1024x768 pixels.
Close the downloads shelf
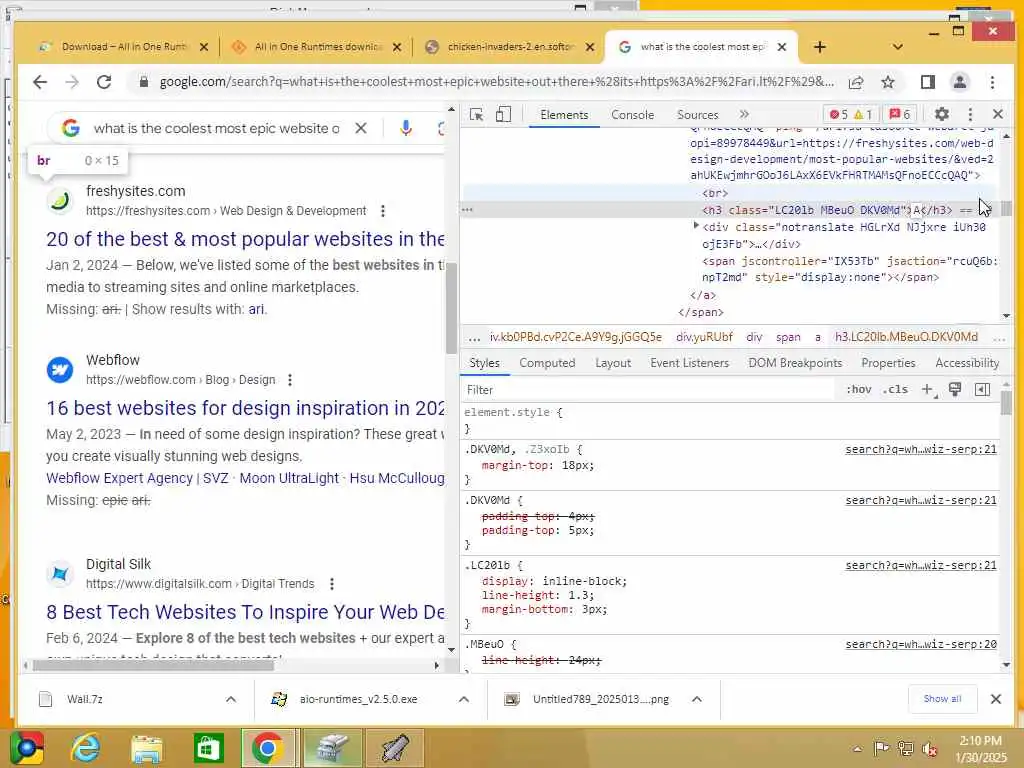(x=995, y=699)
